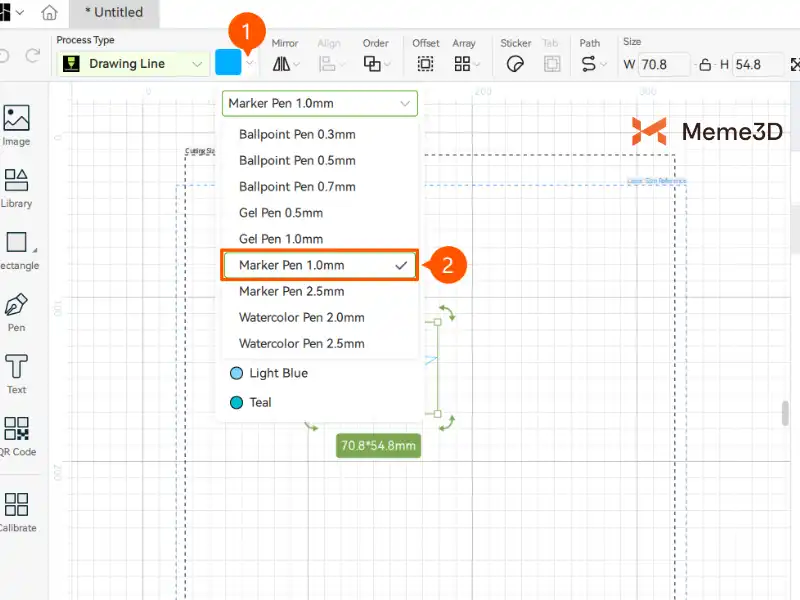This screenshot has width=800, height=600.
Task: Select the Light Blue color option
Action: (268, 373)
